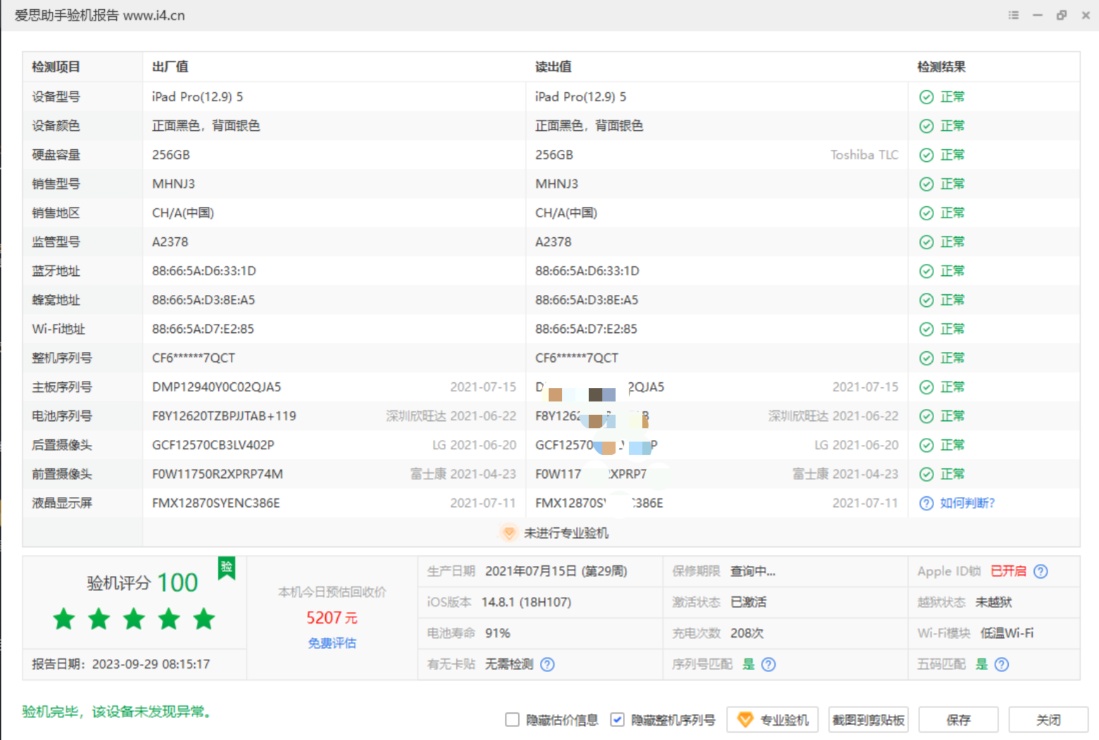Click the 读出值 column header
Image resolution: width=1099 pixels, height=740 pixels.
tap(553, 67)
